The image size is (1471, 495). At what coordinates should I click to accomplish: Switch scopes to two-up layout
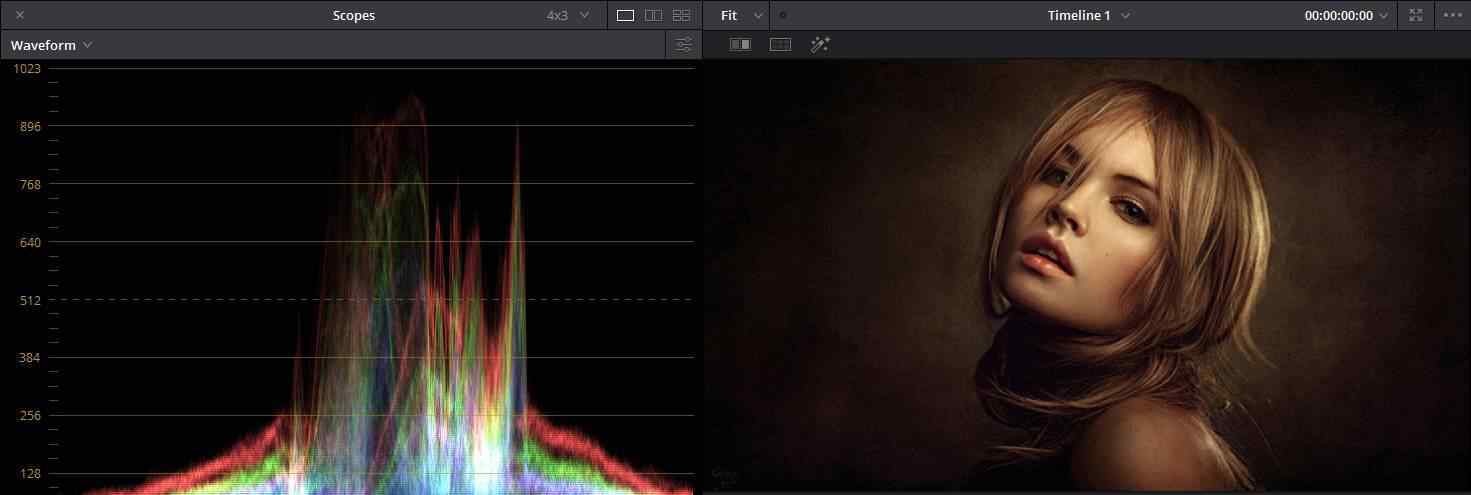tap(653, 15)
